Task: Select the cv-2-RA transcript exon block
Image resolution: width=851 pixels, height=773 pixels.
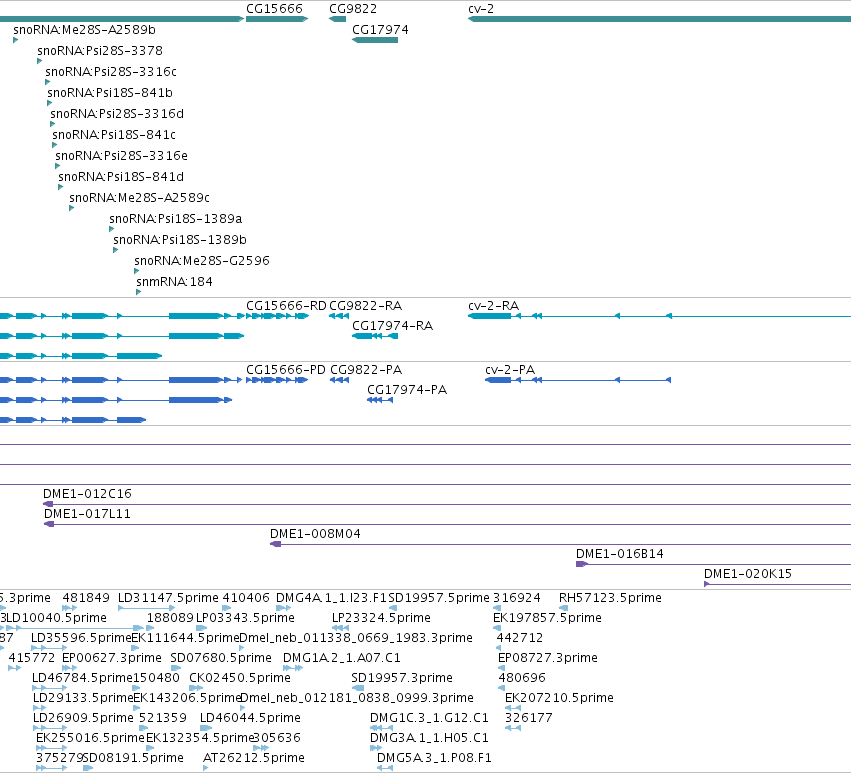Action: point(490,316)
